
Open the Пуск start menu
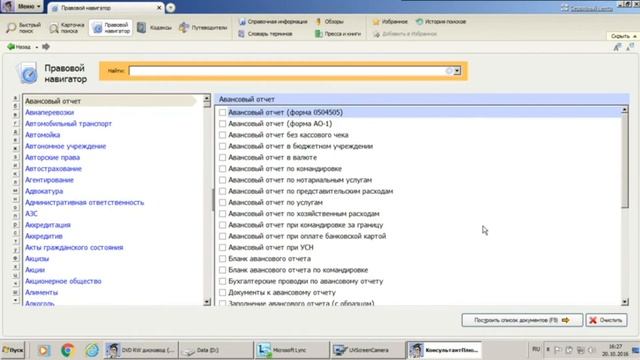13,350
